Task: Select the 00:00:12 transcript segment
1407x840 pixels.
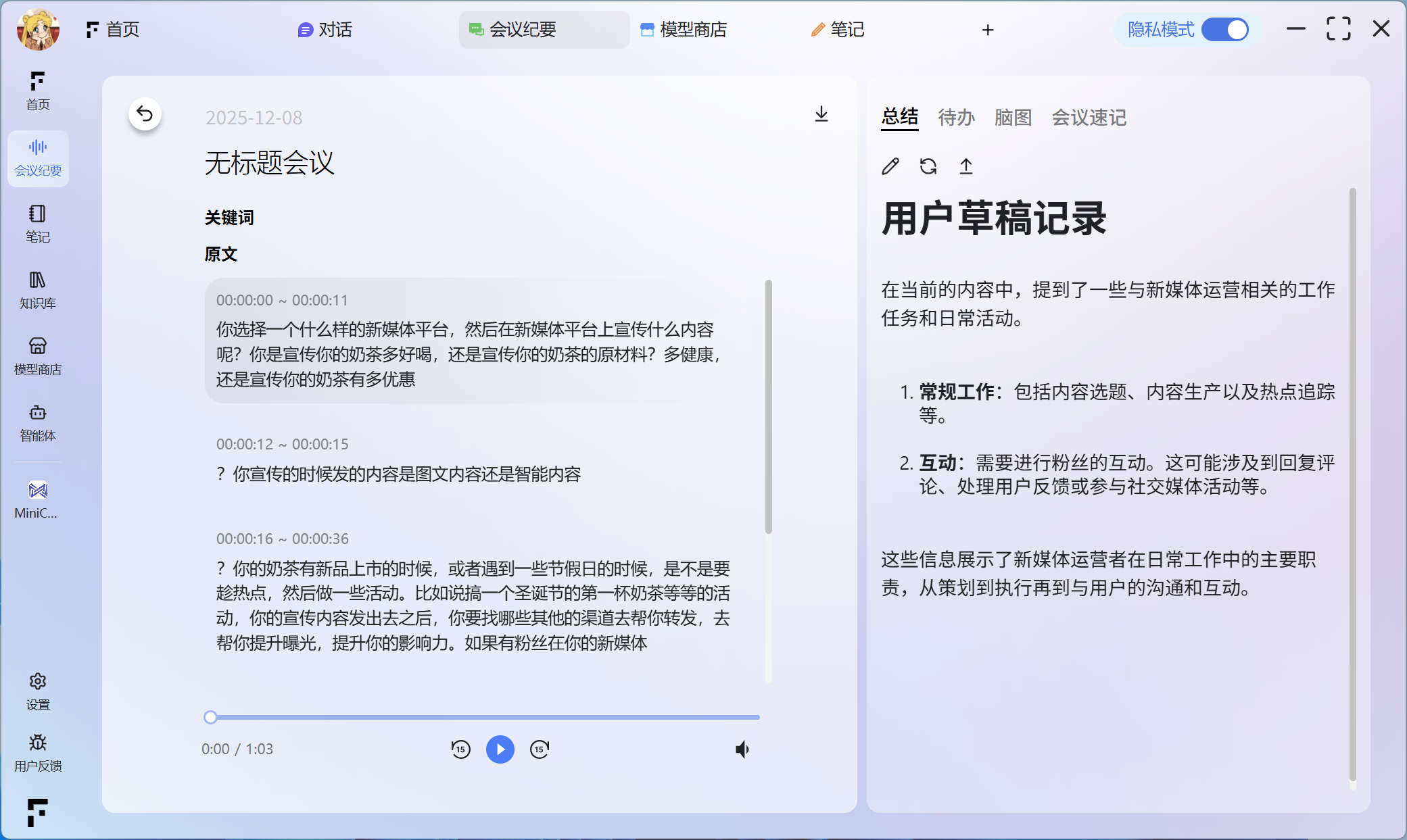Action: click(399, 473)
